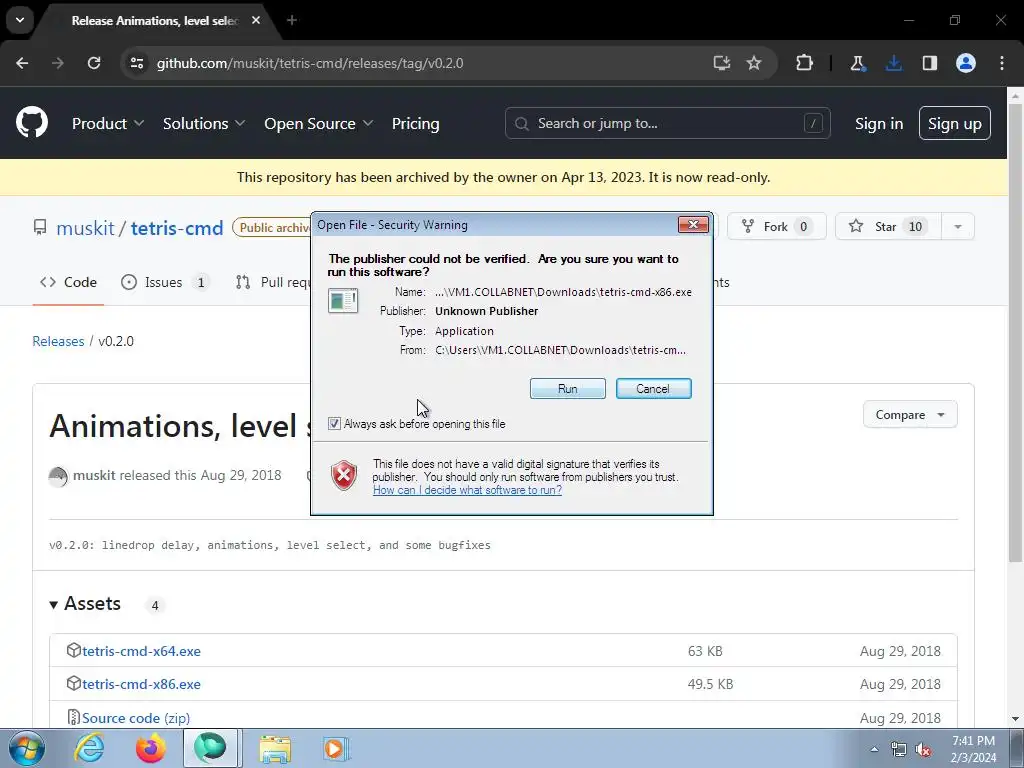Open the Pricing page
Image resolution: width=1024 pixels, height=768 pixels.
pyautogui.click(x=415, y=123)
